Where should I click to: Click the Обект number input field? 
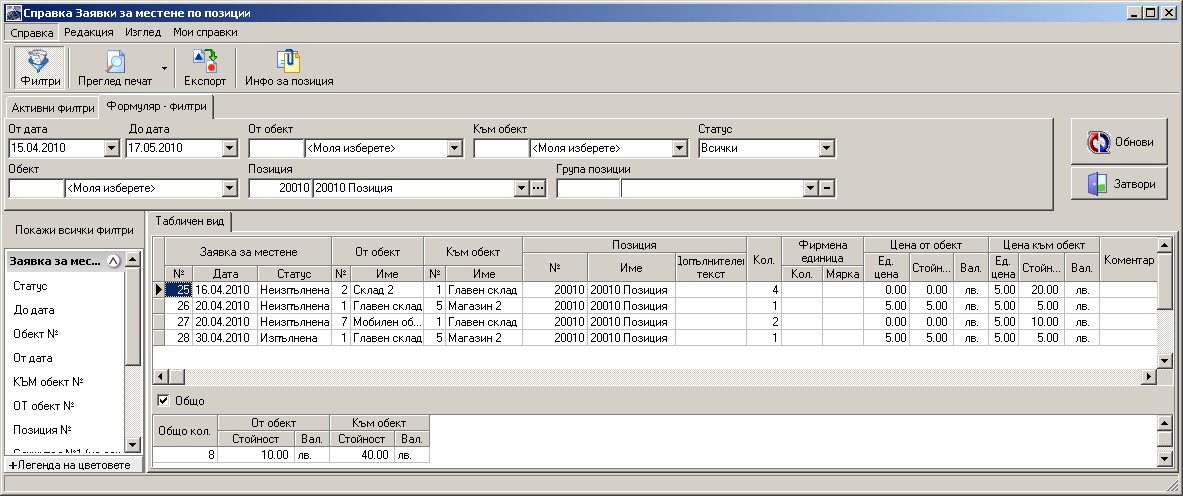coord(36,188)
